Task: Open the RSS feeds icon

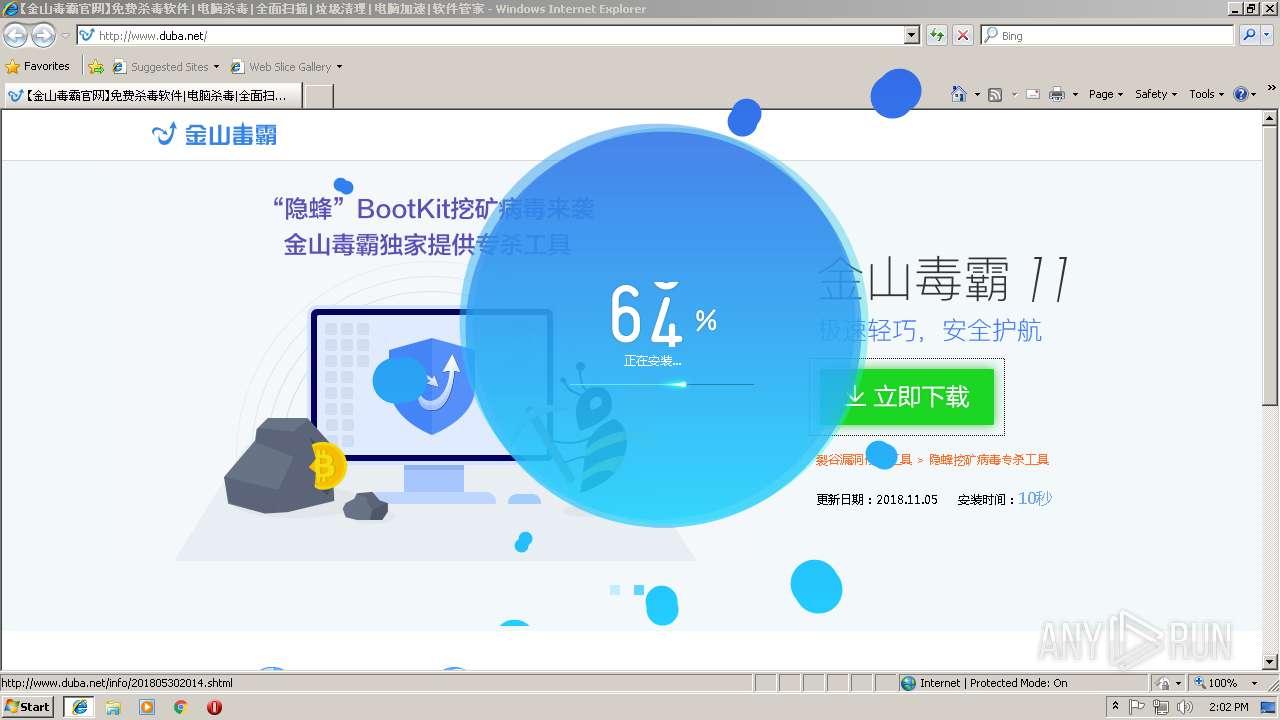Action: (x=995, y=94)
